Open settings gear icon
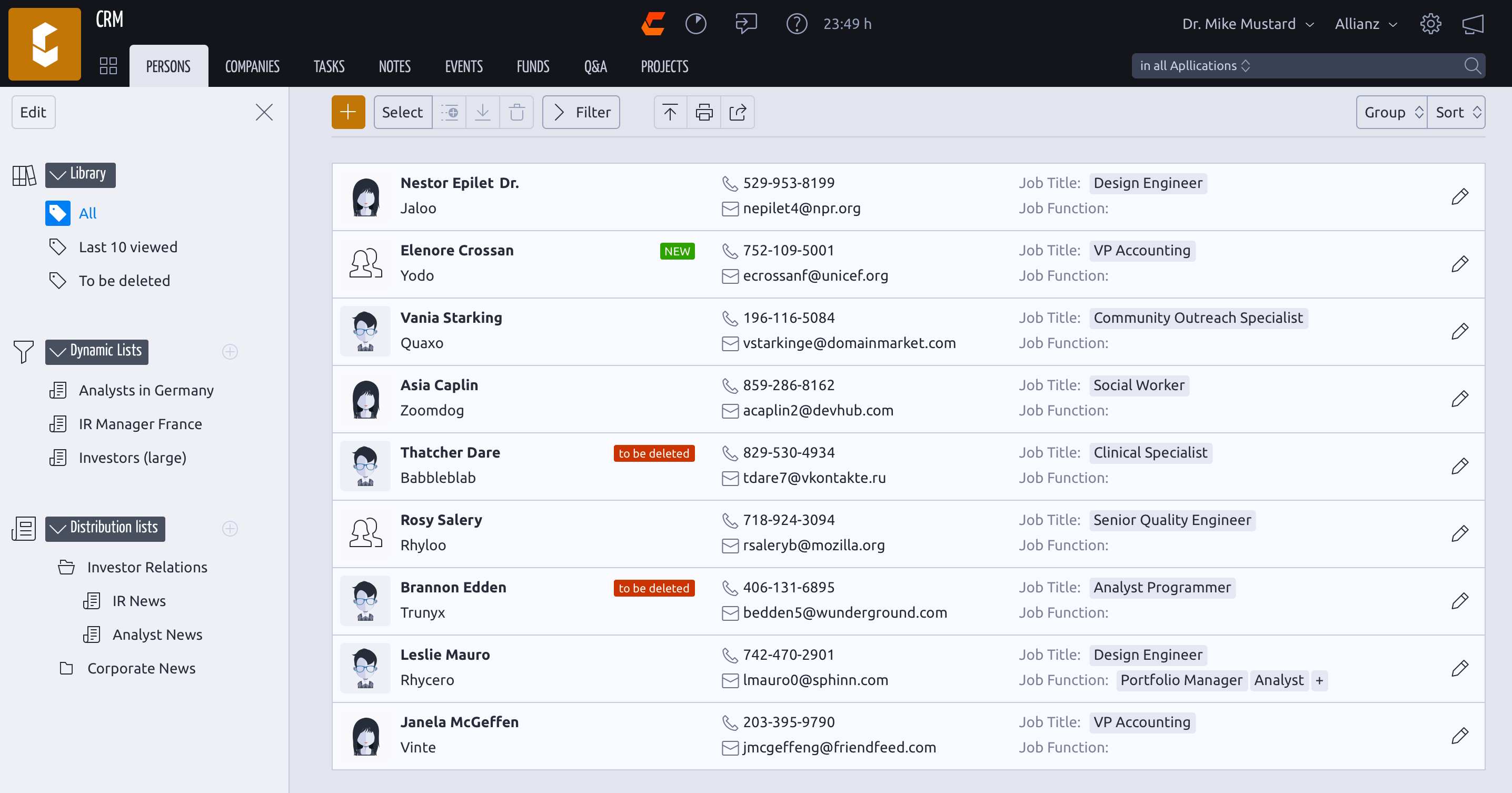Viewport: 1512px width, 793px height. click(1430, 24)
